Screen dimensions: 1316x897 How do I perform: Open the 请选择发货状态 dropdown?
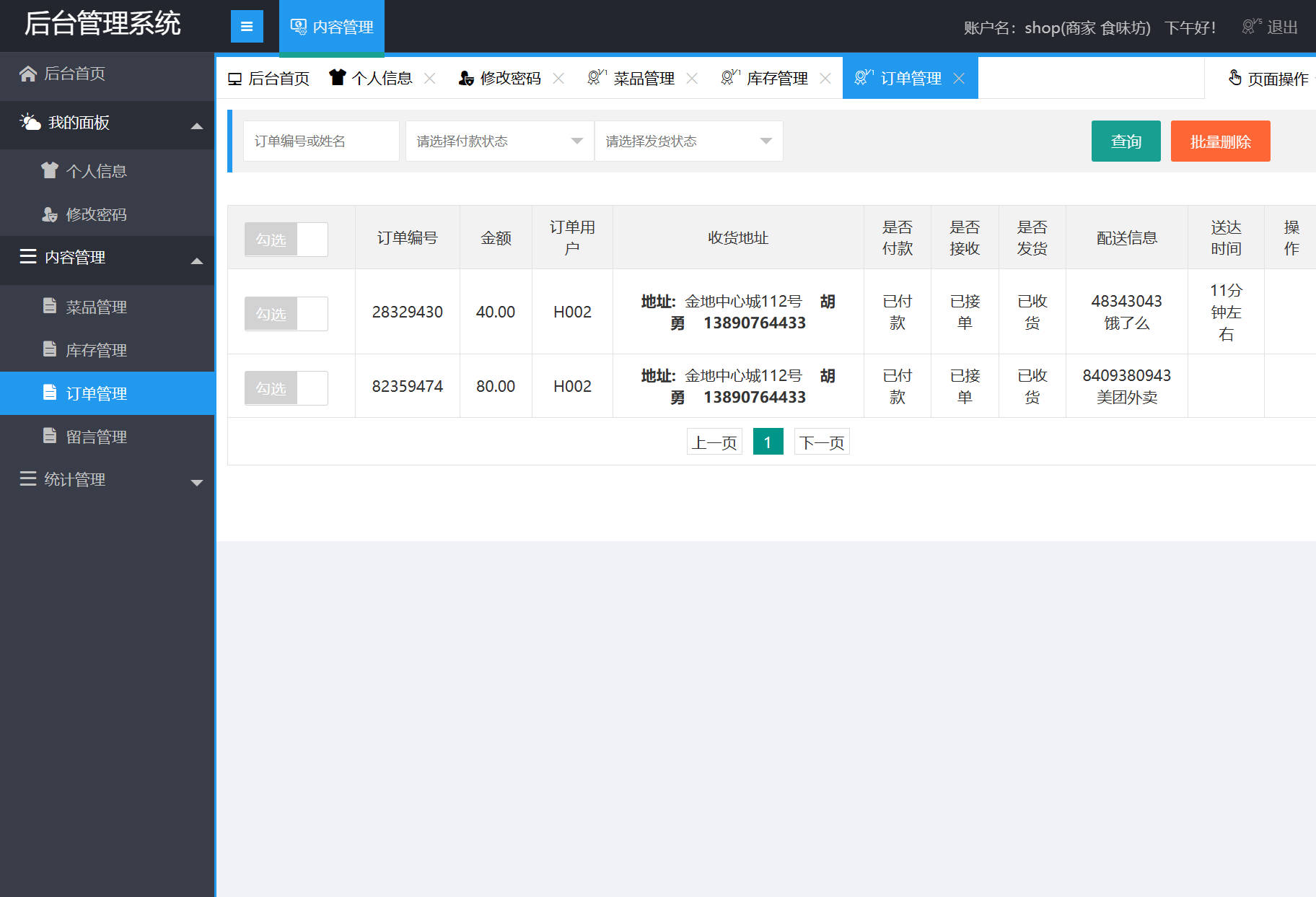(688, 141)
